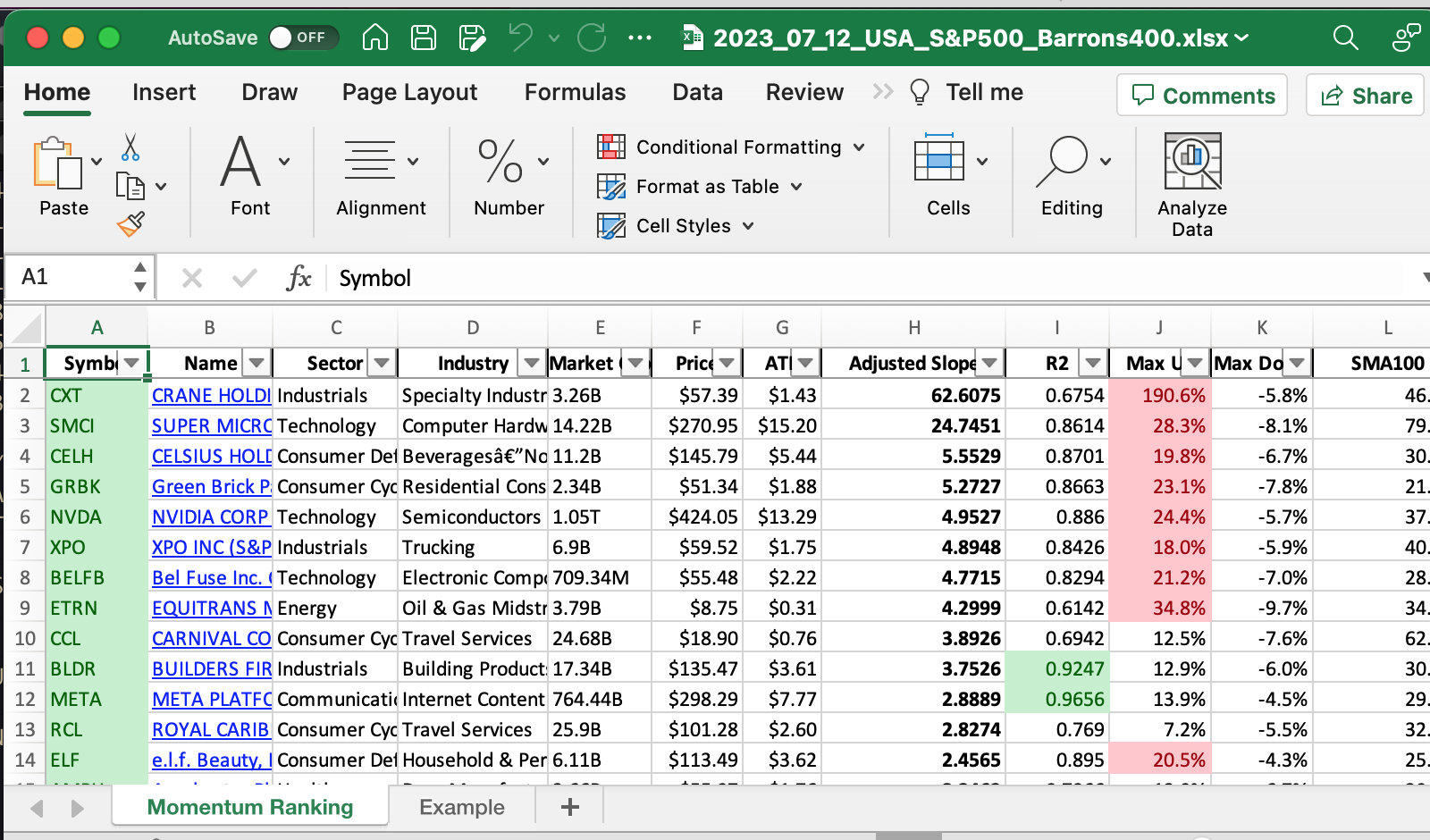Open the Sector column filter dropdown
1430x840 pixels.
[x=382, y=363]
